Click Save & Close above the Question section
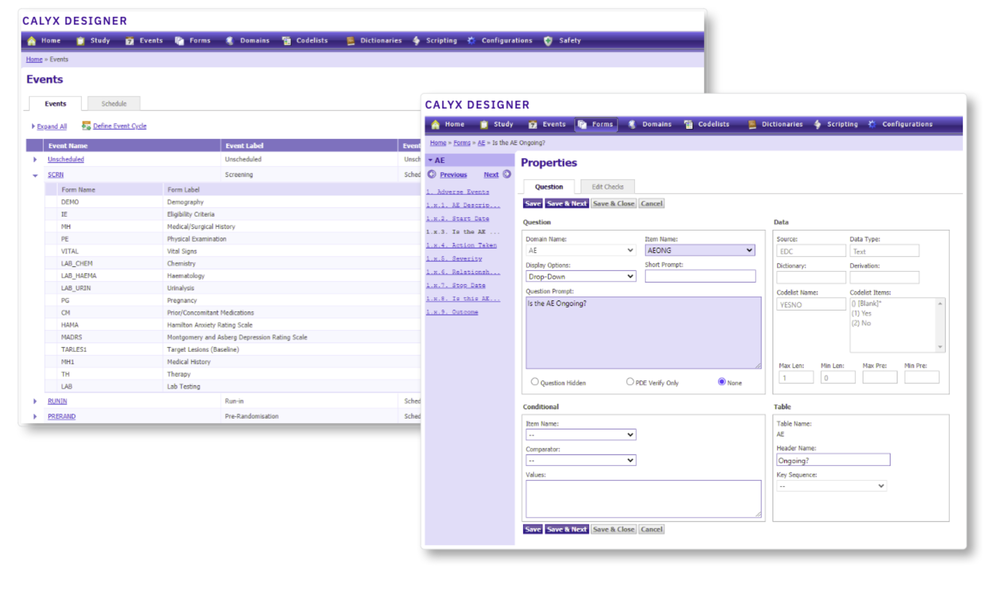1000x589 pixels. (614, 203)
